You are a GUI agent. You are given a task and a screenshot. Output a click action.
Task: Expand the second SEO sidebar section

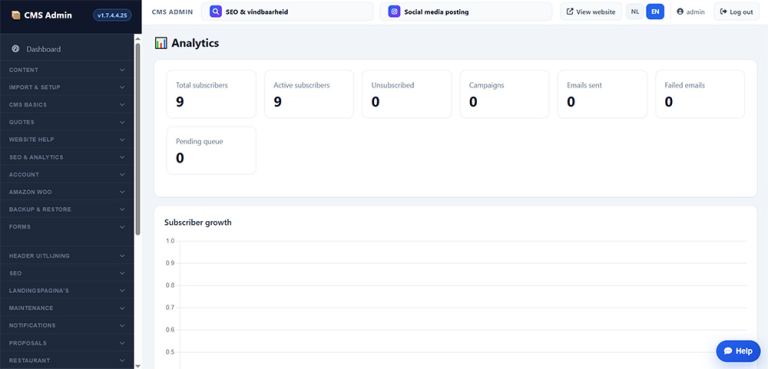(67, 273)
